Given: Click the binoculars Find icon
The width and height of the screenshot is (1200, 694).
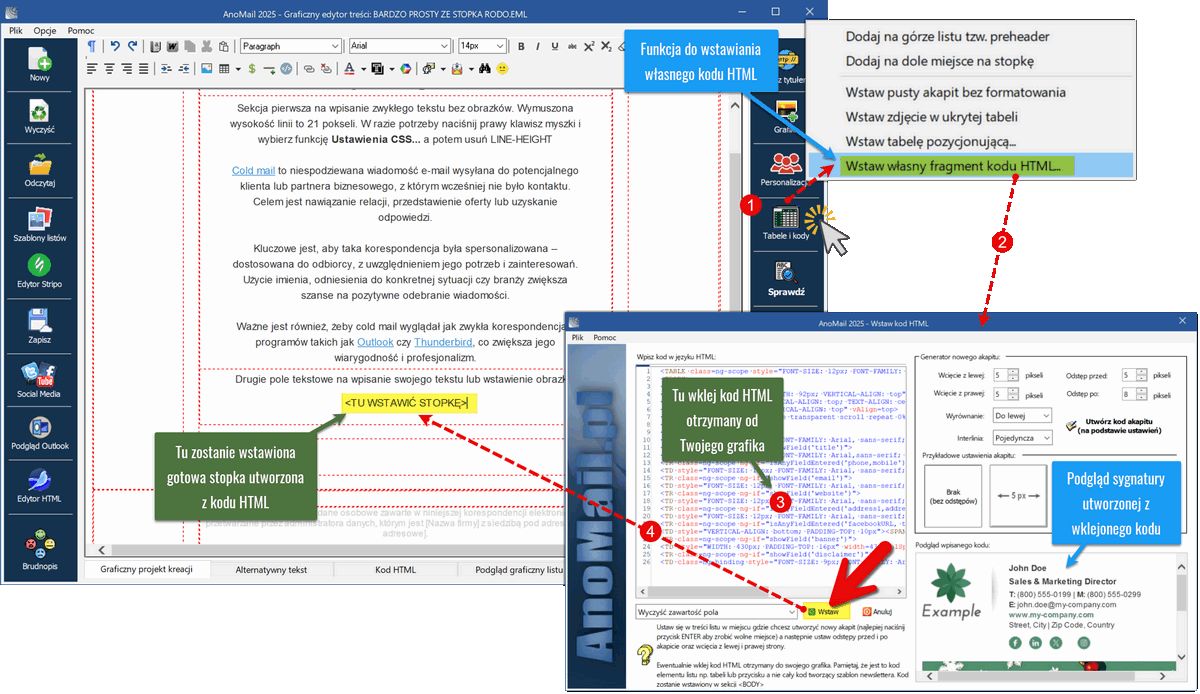Looking at the screenshot, I should click(x=484, y=68).
